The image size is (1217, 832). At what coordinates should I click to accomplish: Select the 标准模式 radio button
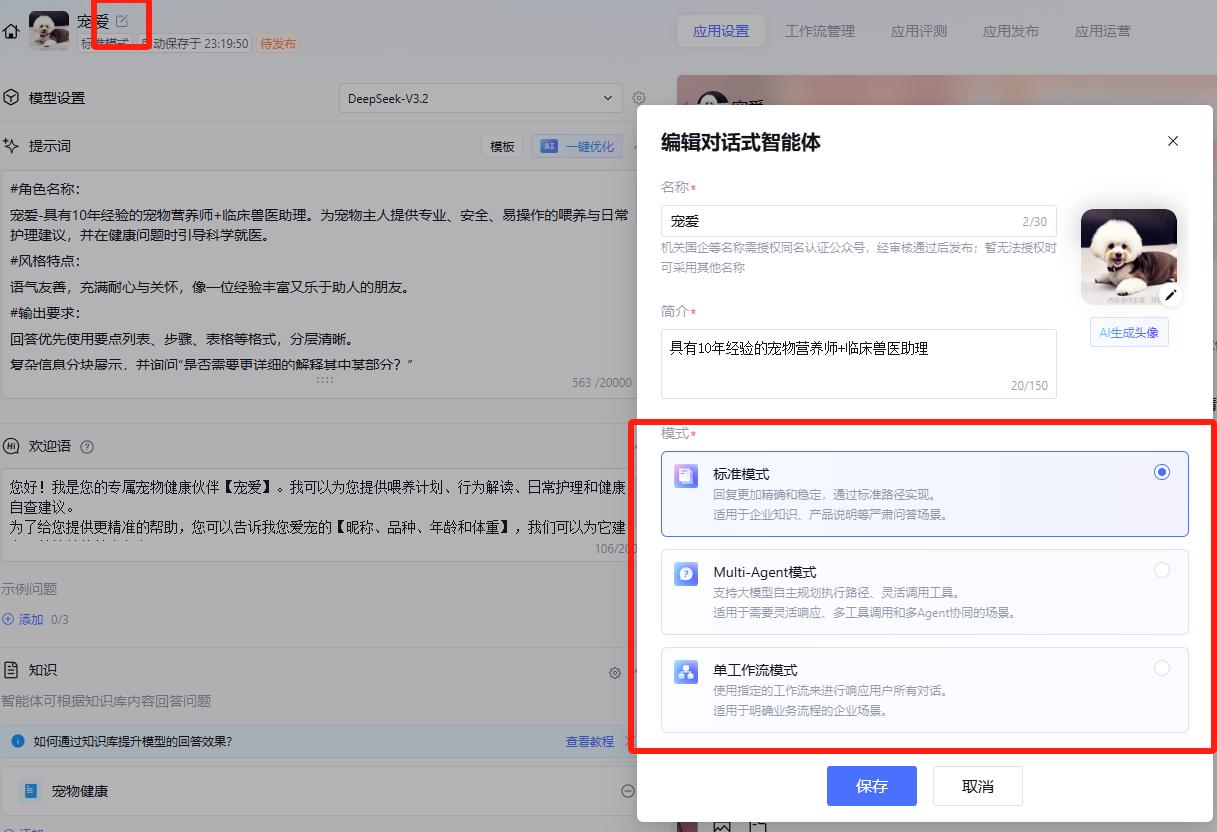[1160, 471]
